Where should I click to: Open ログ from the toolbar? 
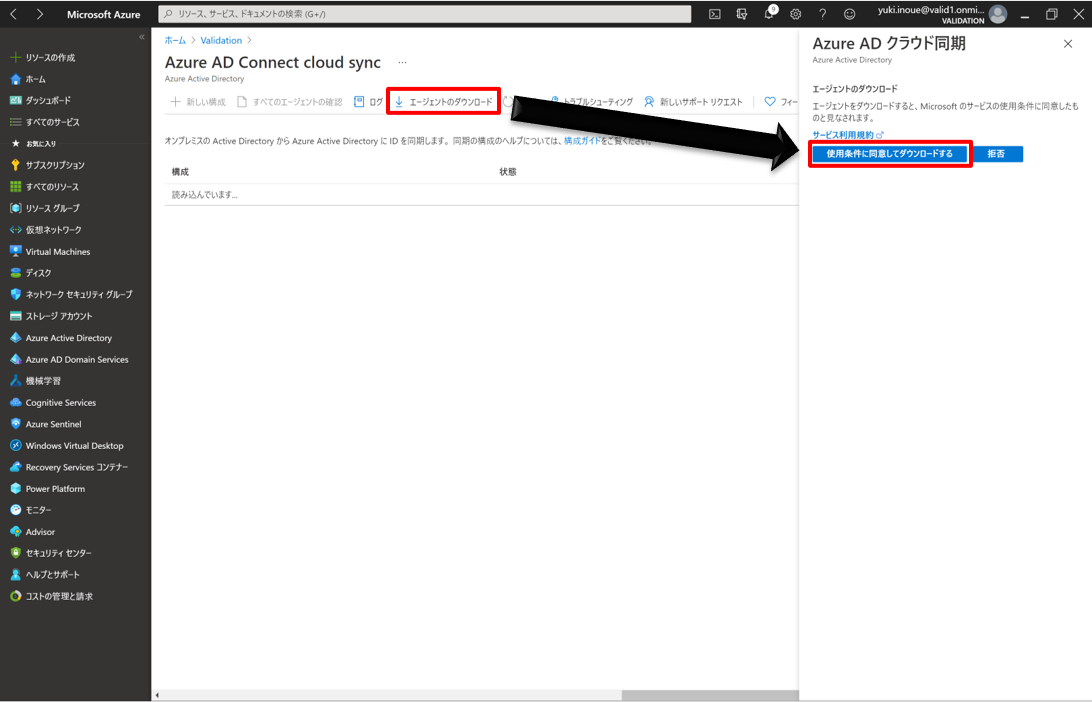point(368,102)
